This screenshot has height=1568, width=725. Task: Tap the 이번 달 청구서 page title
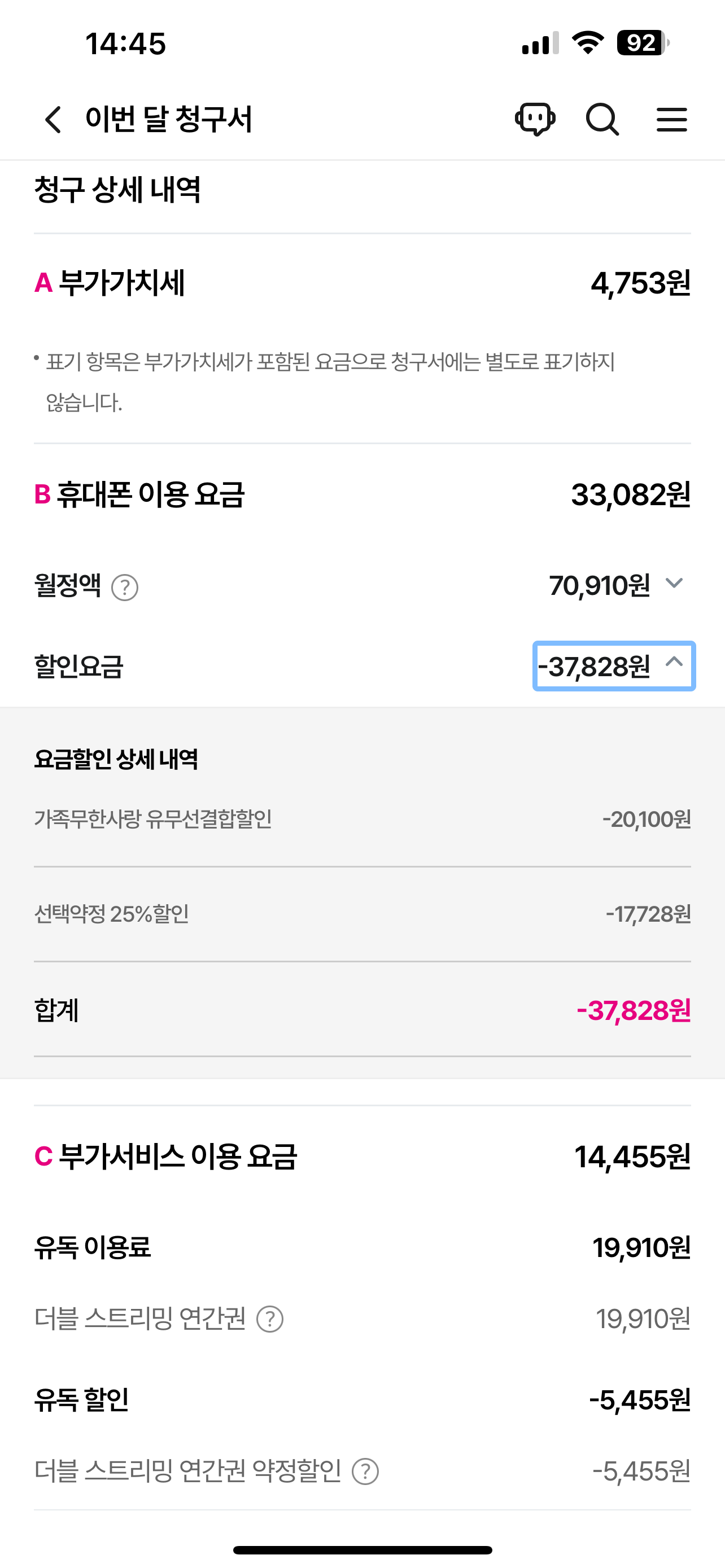pyautogui.click(x=169, y=119)
